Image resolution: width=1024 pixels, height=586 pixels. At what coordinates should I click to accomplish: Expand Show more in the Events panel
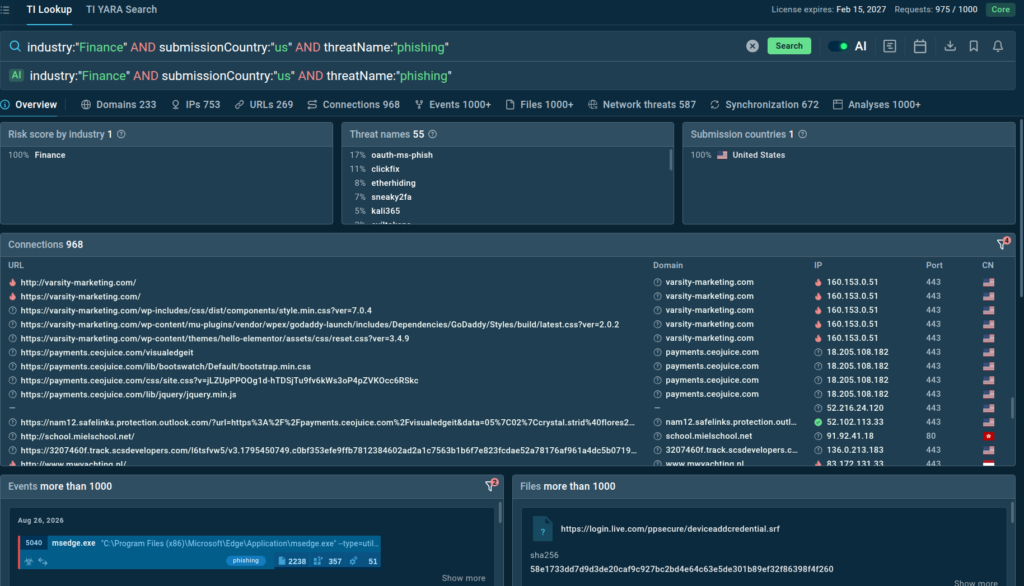[x=463, y=578]
